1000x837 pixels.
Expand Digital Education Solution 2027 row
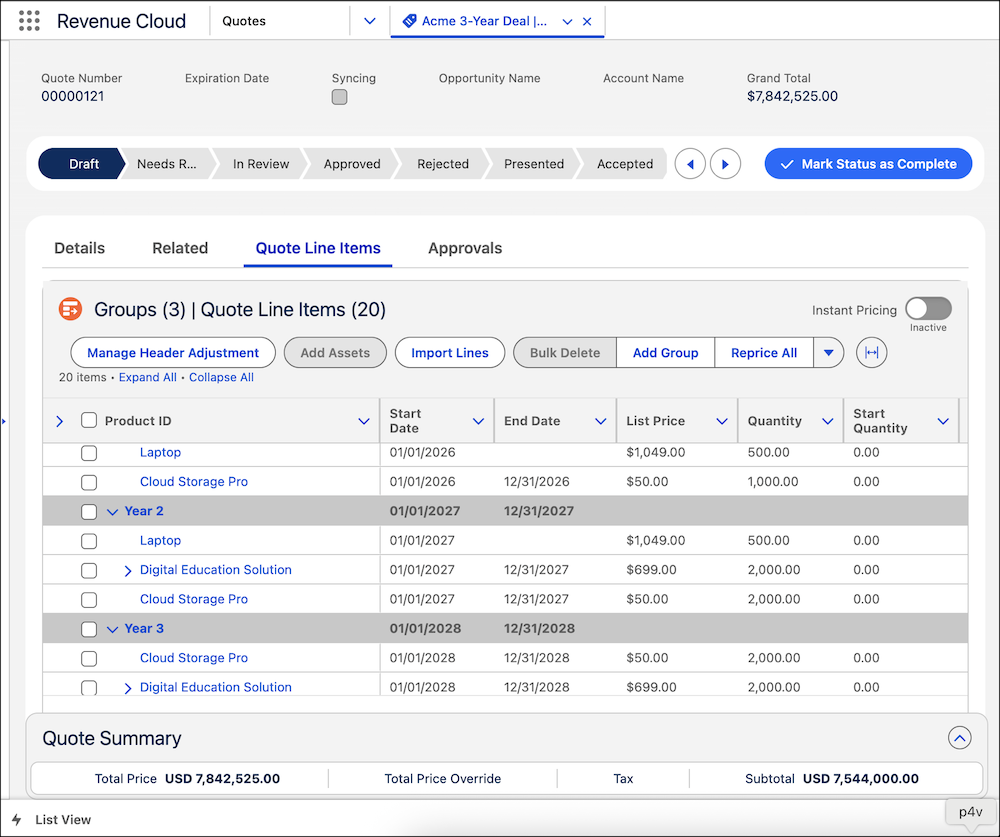tap(128, 570)
